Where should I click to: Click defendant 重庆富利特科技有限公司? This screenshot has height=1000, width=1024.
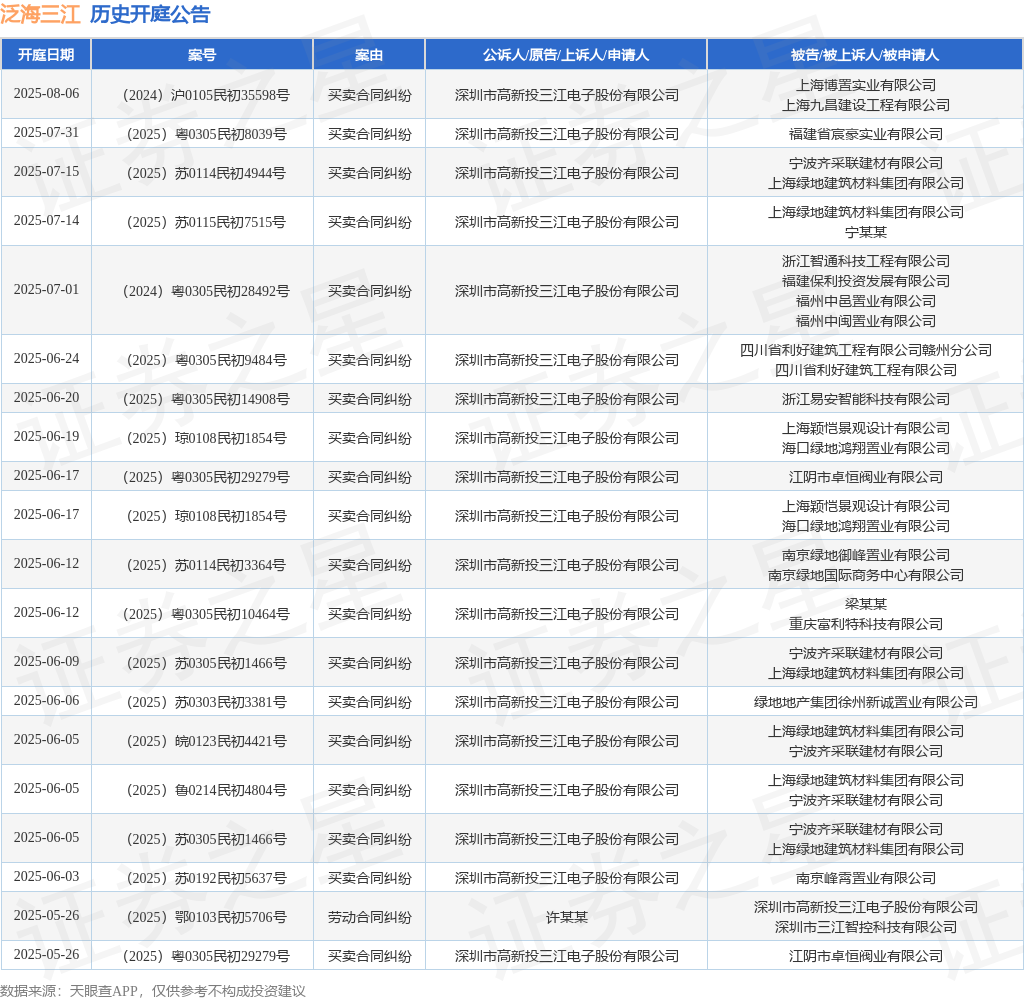(865, 624)
